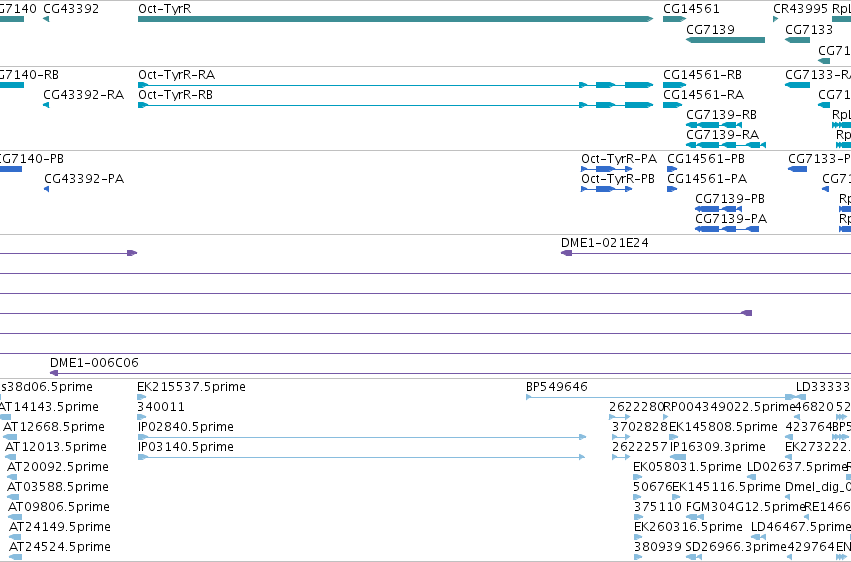This screenshot has width=851, height=562.
Task: Click the CG43392 gene label
Action: 71,9
